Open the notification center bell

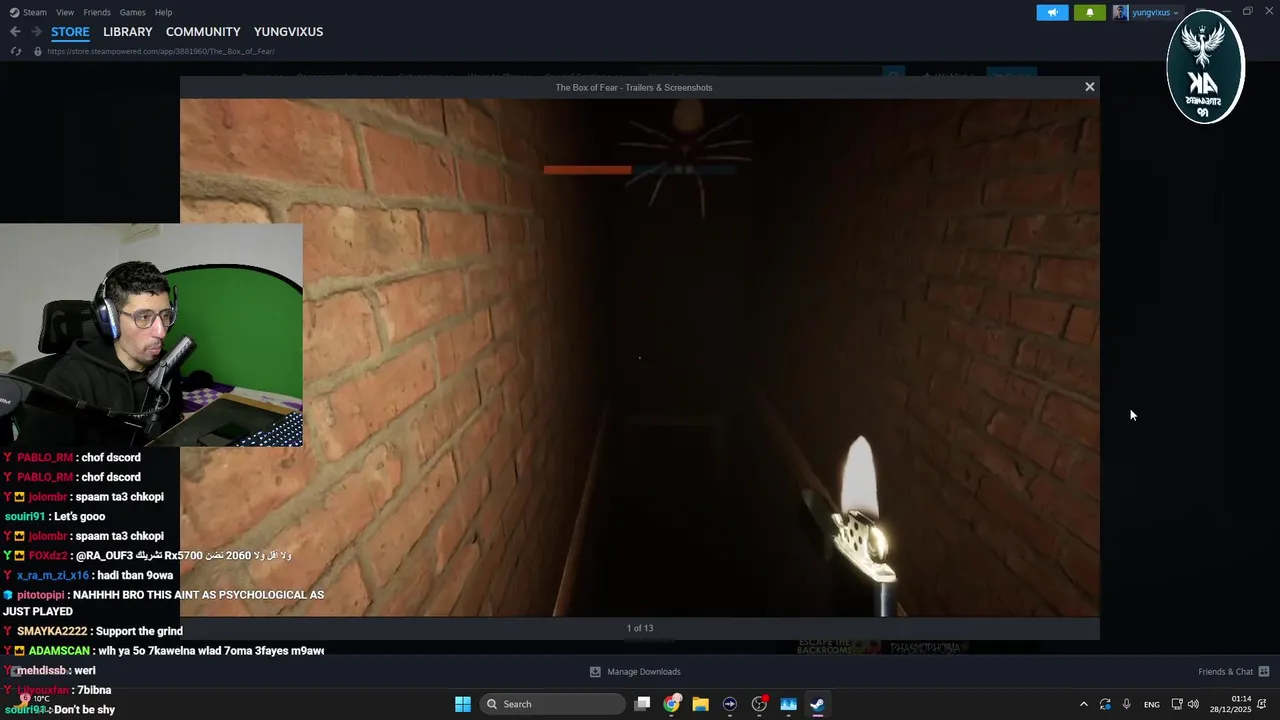coord(1262,704)
